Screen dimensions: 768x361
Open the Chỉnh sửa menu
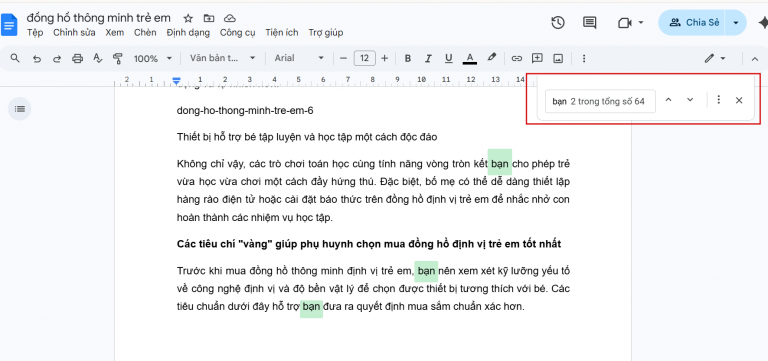(x=74, y=33)
